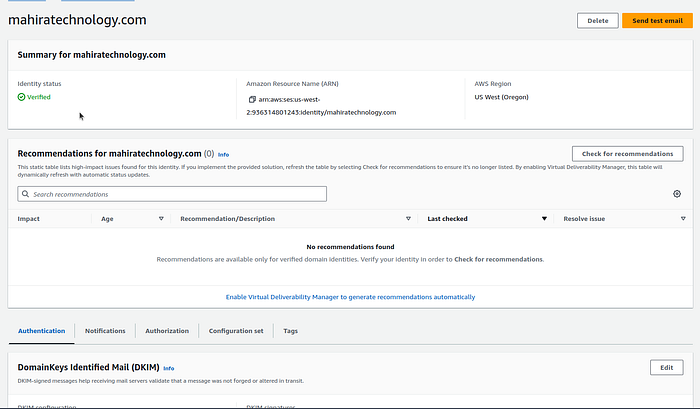
Task: Click the Age column header label
Action: 107,219
